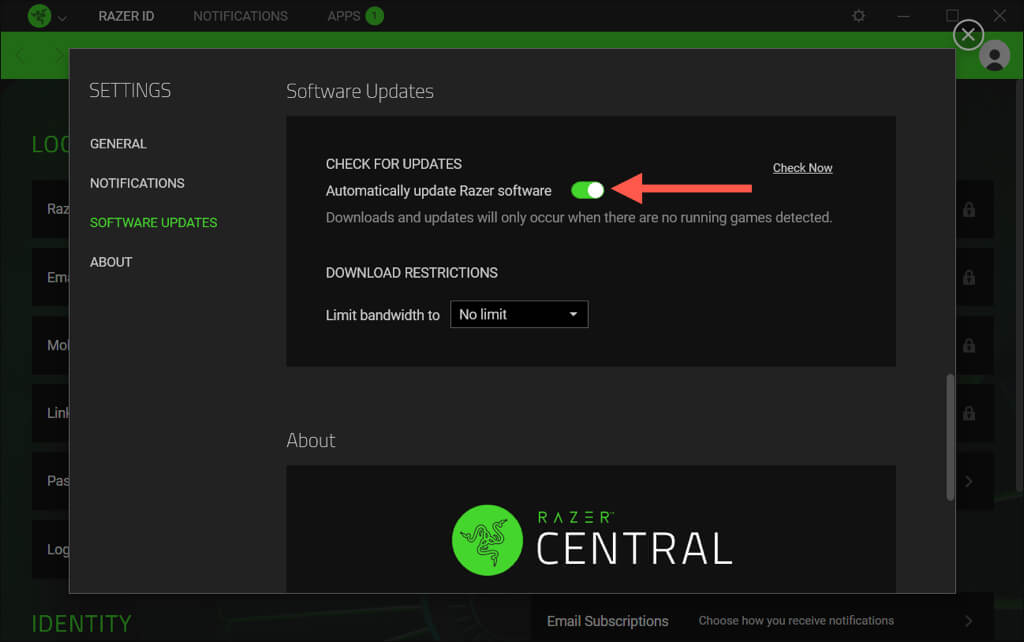1024x642 pixels.
Task: Close the settings overlay with the circled X
Action: (x=968, y=35)
